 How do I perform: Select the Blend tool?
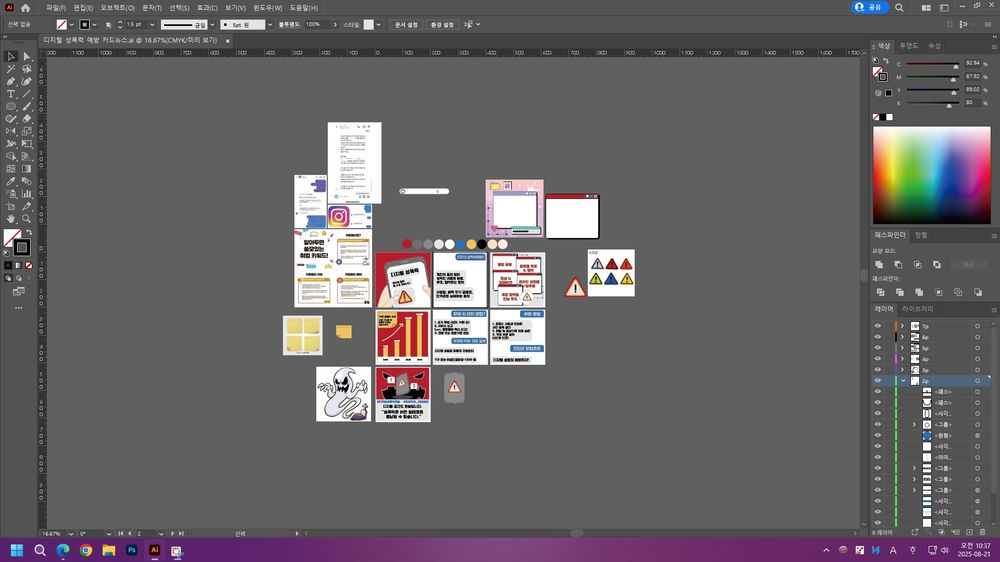(x=27, y=181)
